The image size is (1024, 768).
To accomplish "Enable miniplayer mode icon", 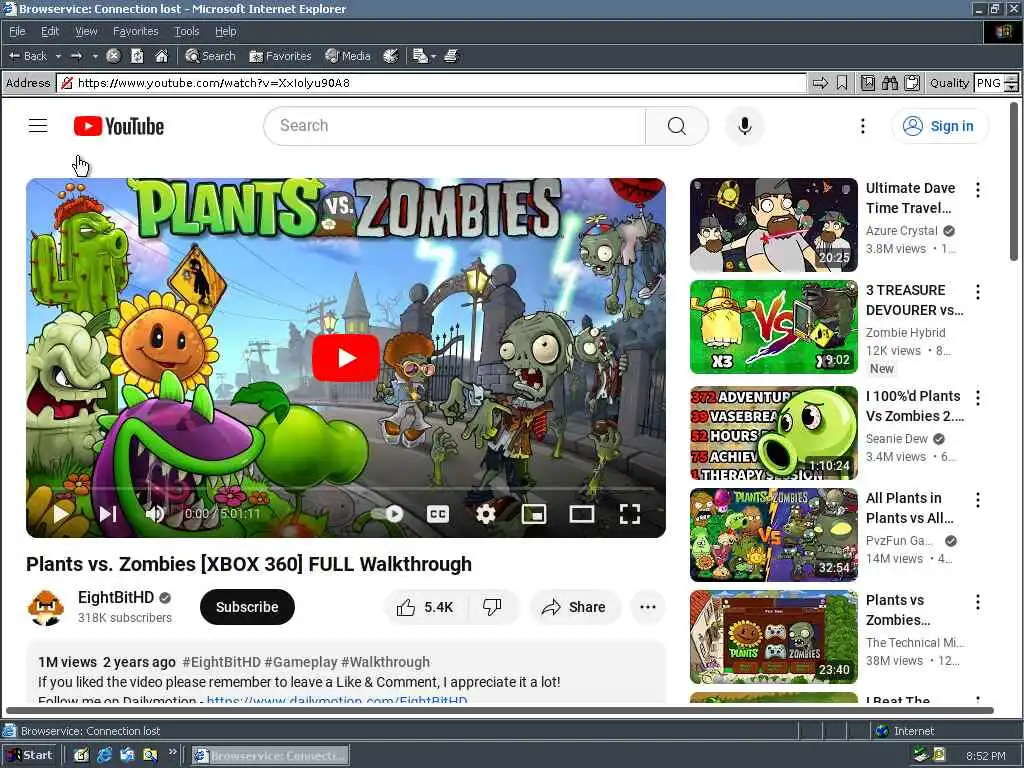I will (534, 514).
